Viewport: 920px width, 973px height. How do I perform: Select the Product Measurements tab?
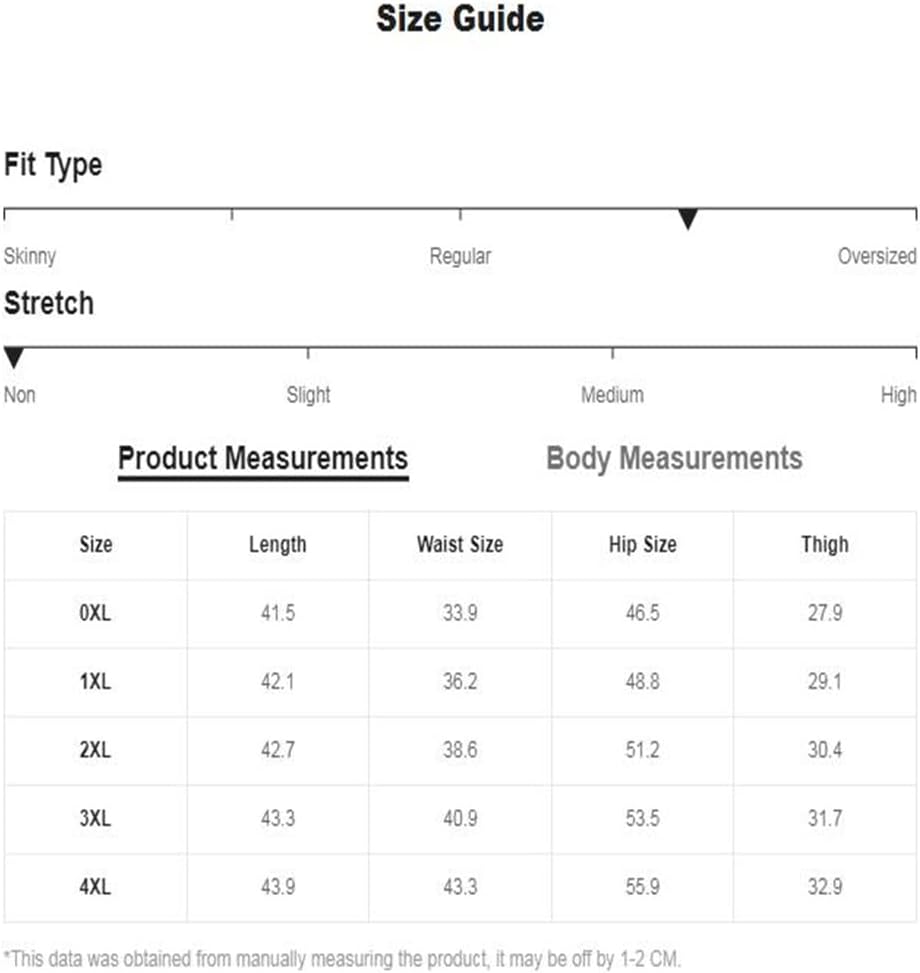[263, 460]
